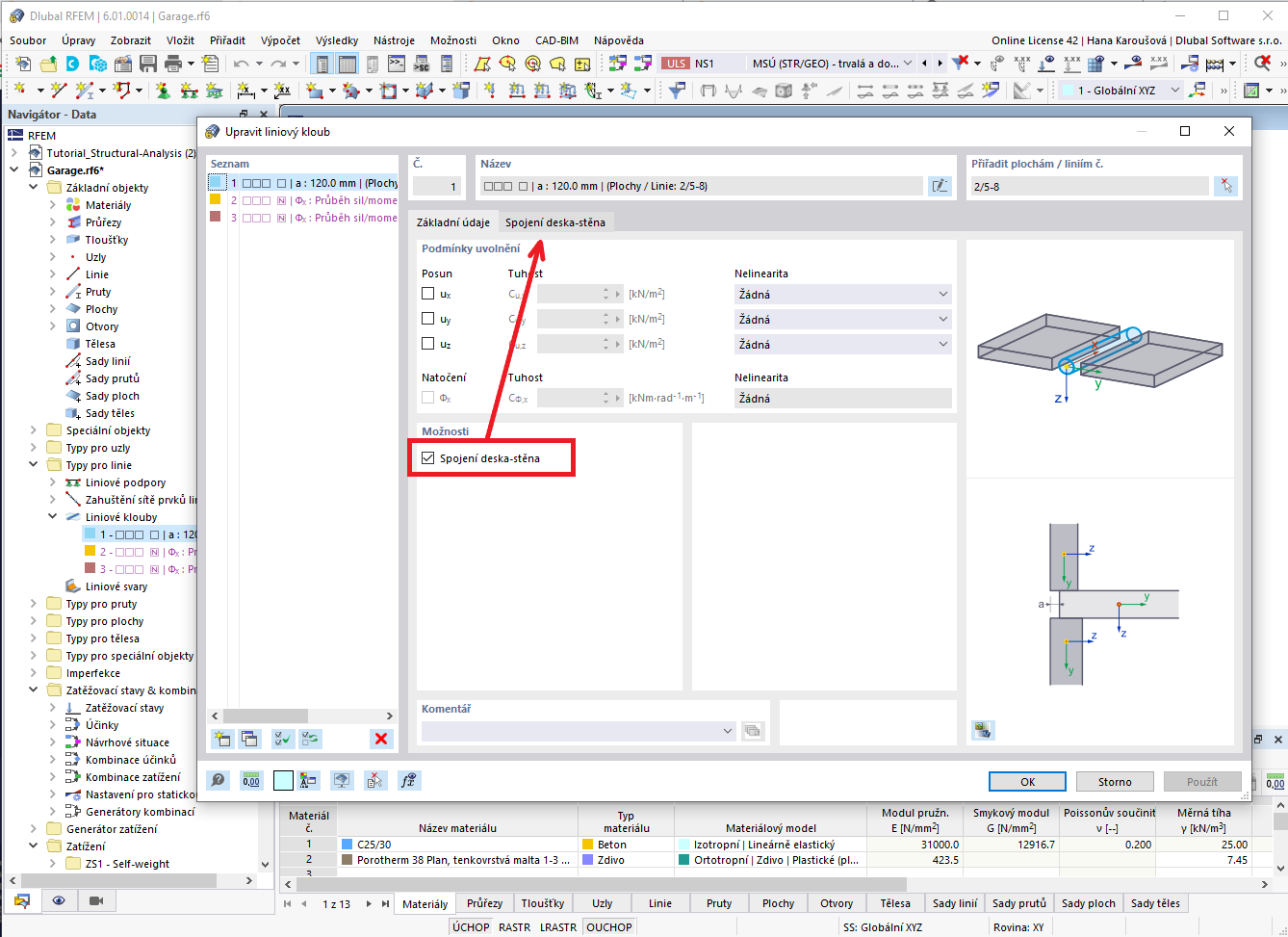Screen dimensions: 1288x937
Task: Open the units and decimal places settings
Action: coord(251,780)
